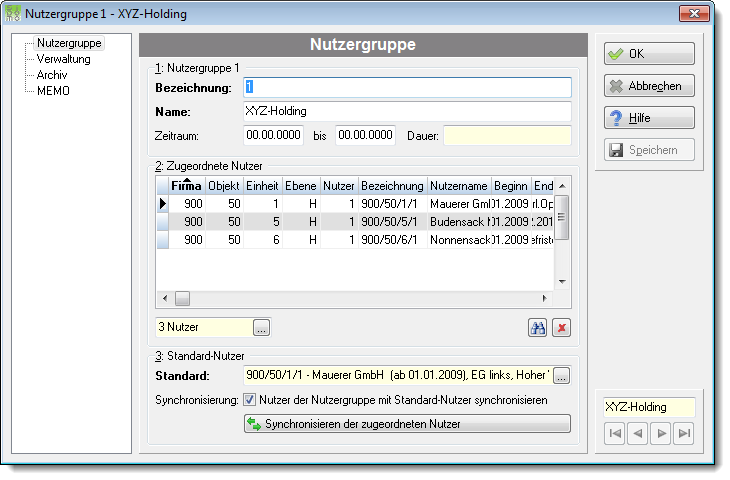The height and width of the screenshot is (480, 730).
Task: Select Verwaltung in the left tree
Action: click(x=63, y=59)
